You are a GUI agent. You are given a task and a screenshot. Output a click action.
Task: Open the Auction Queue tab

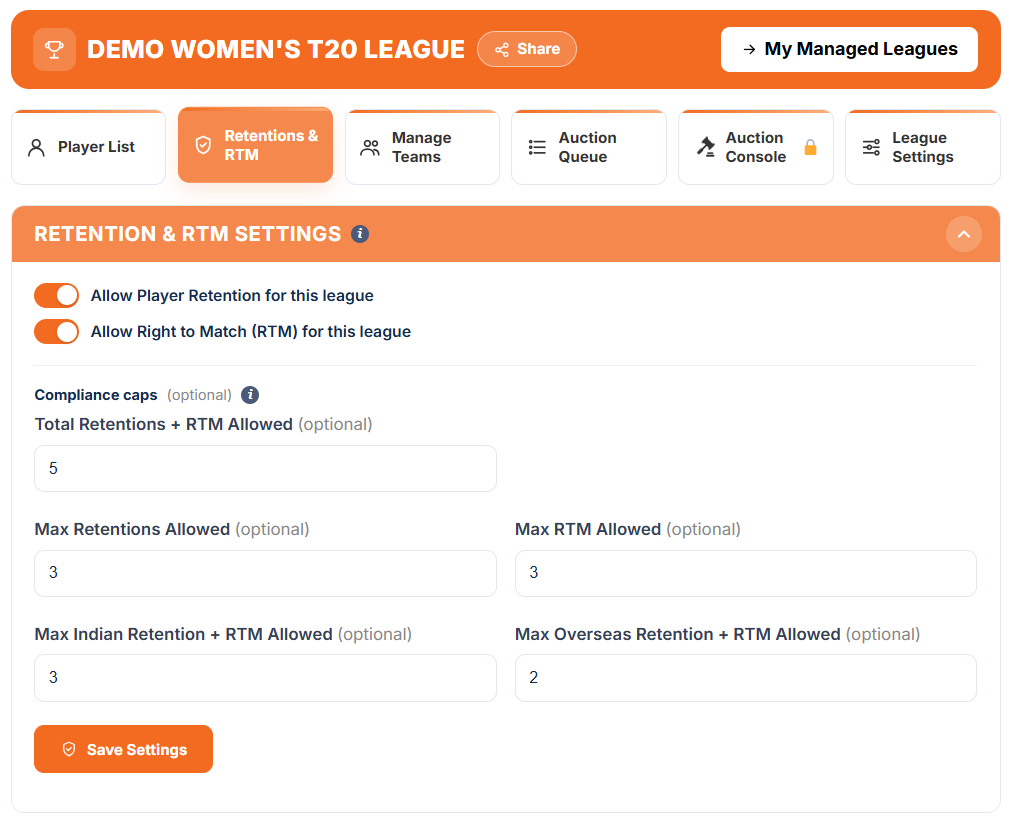tap(589, 147)
